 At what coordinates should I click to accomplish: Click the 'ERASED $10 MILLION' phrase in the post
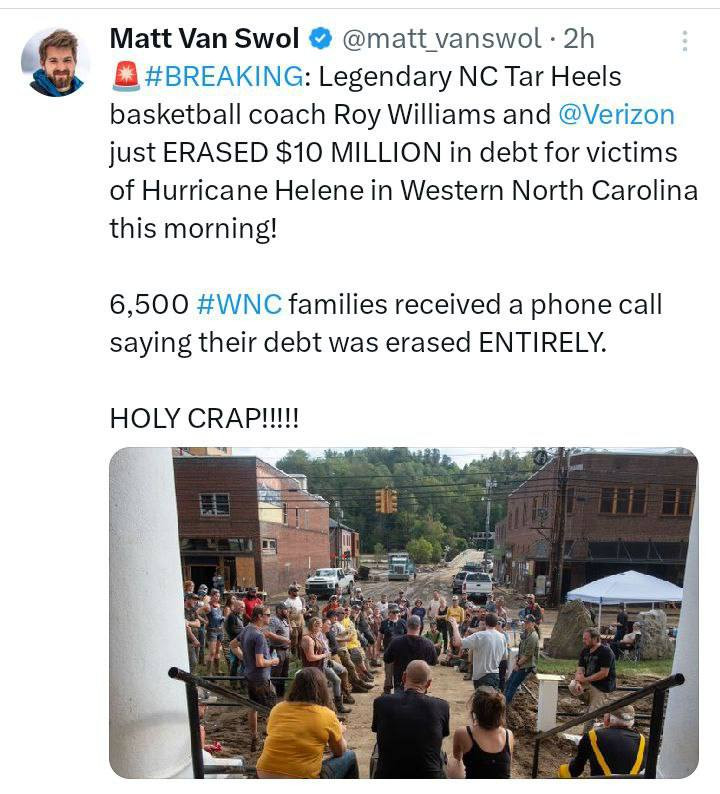[302, 152]
